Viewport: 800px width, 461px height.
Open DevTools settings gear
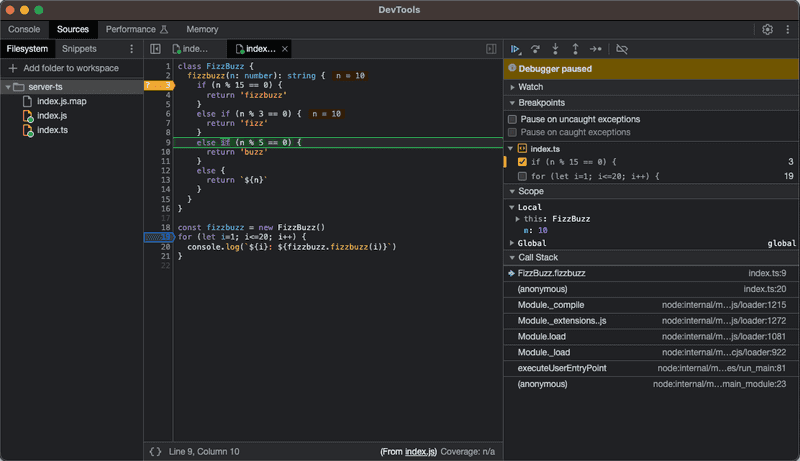[x=767, y=30]
